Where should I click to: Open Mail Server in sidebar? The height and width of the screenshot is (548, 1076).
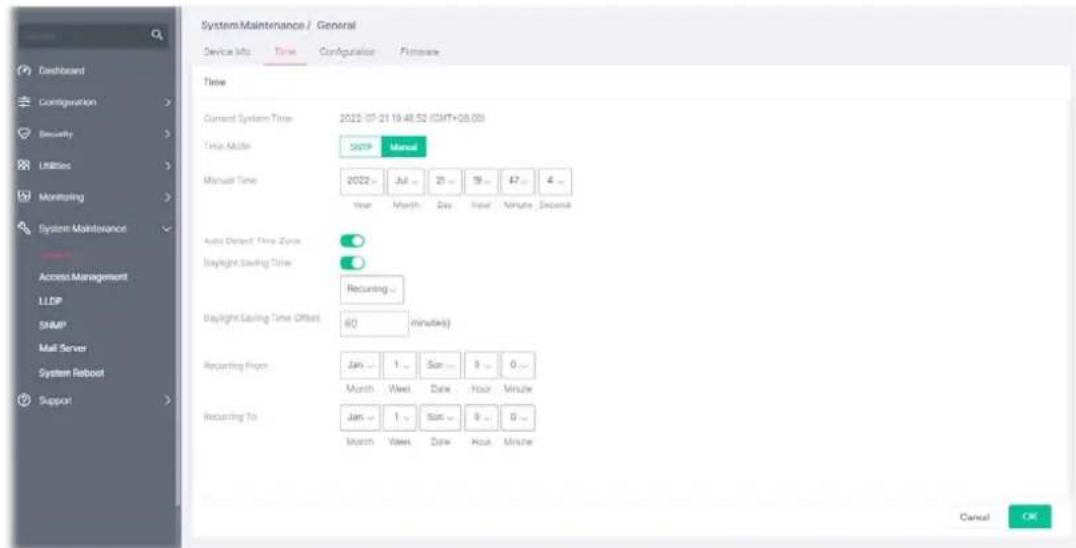(62, 348)
